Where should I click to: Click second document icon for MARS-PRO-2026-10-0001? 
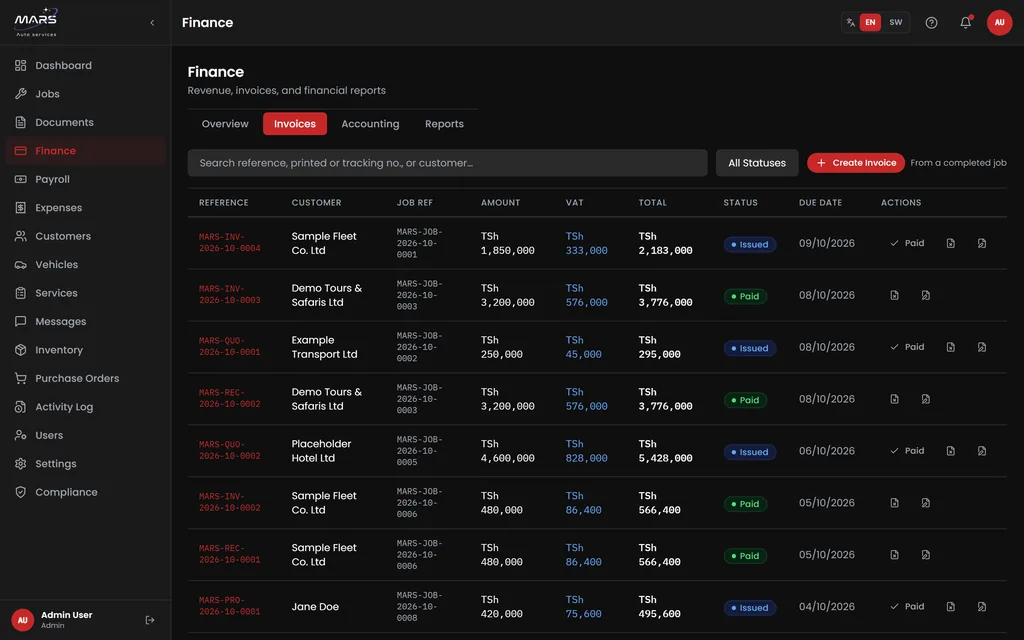coord(982,607)
